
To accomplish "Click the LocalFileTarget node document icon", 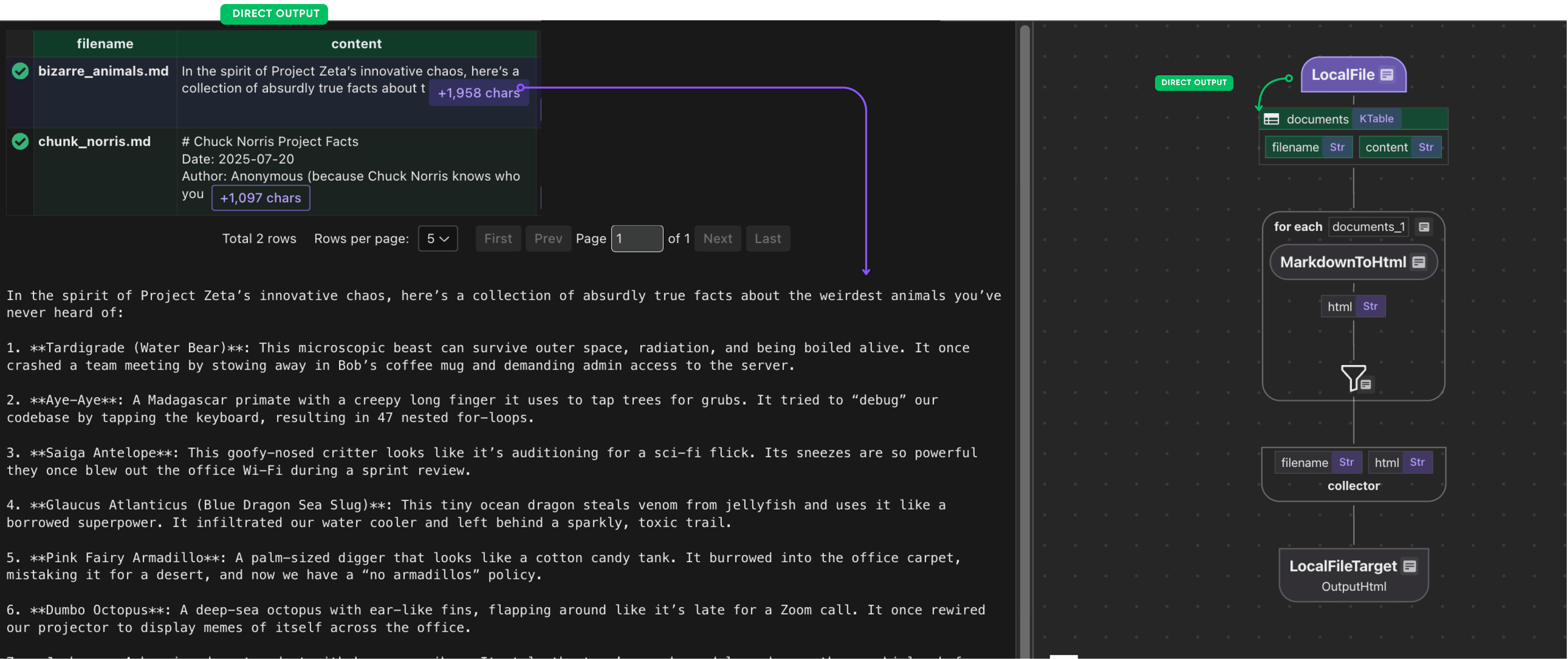I will click(1409, 566).
